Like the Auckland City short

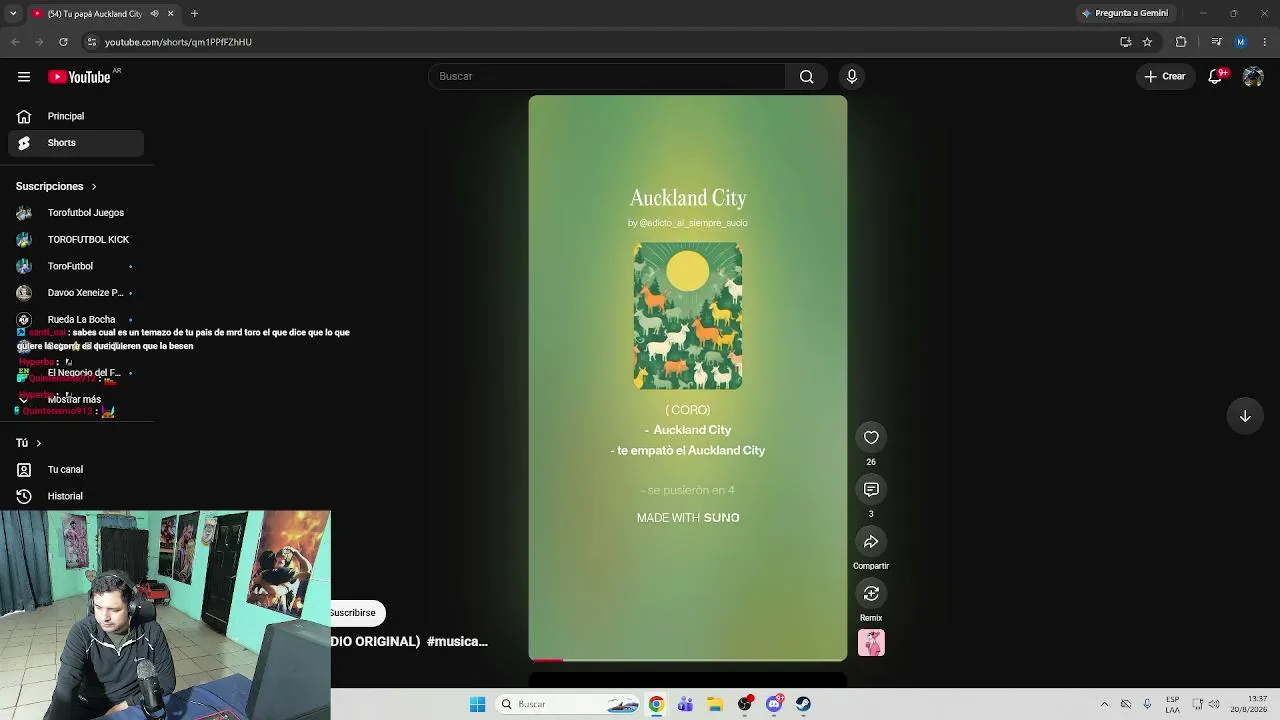(x=871, y=437)
